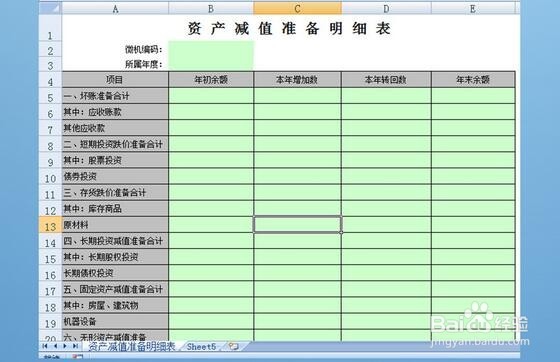The image size is (560, 362).
Task: Click the 本年转回数 header cell
Action: tap(386, 80)
